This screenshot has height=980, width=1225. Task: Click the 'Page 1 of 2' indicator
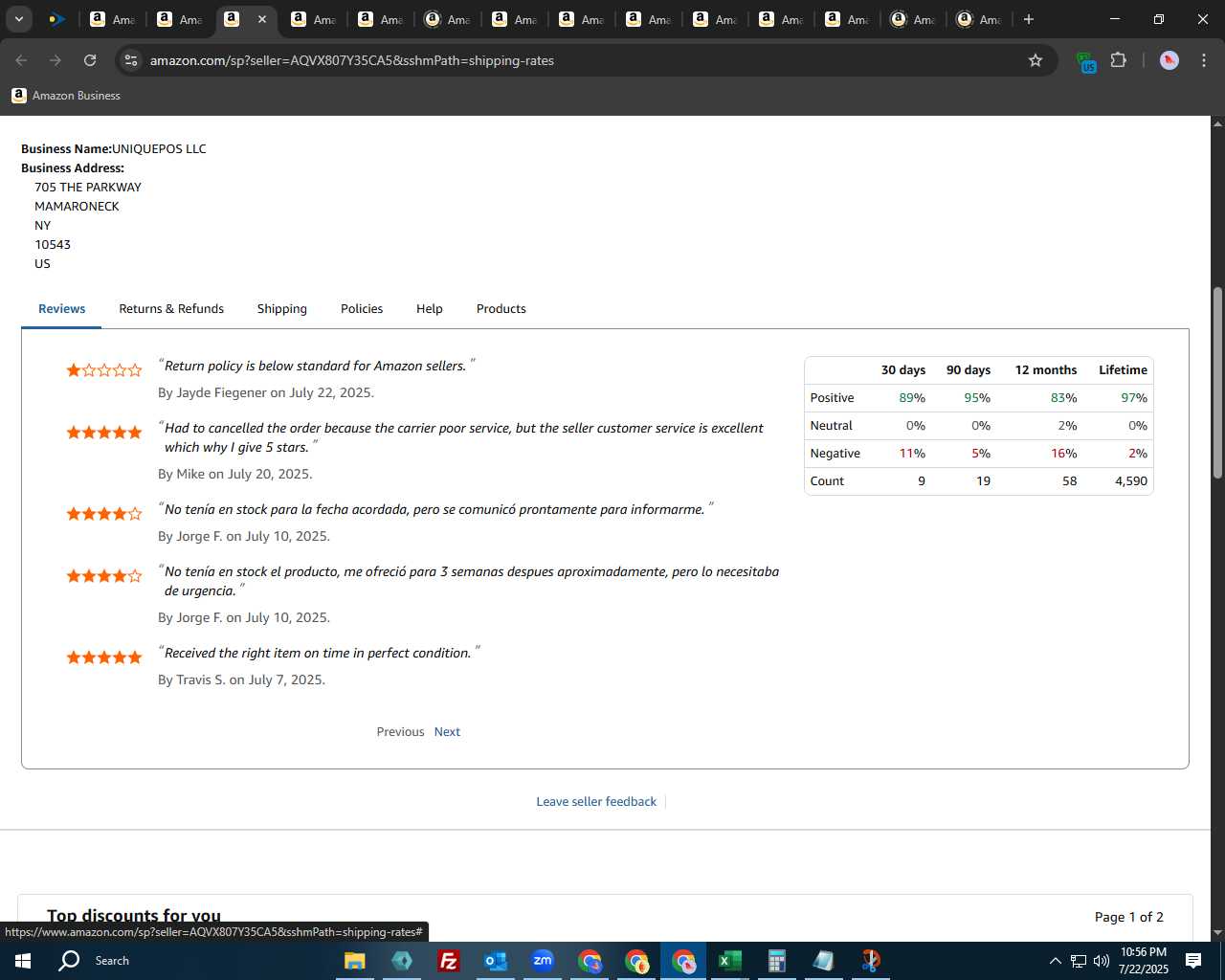tap(1129, 917)
